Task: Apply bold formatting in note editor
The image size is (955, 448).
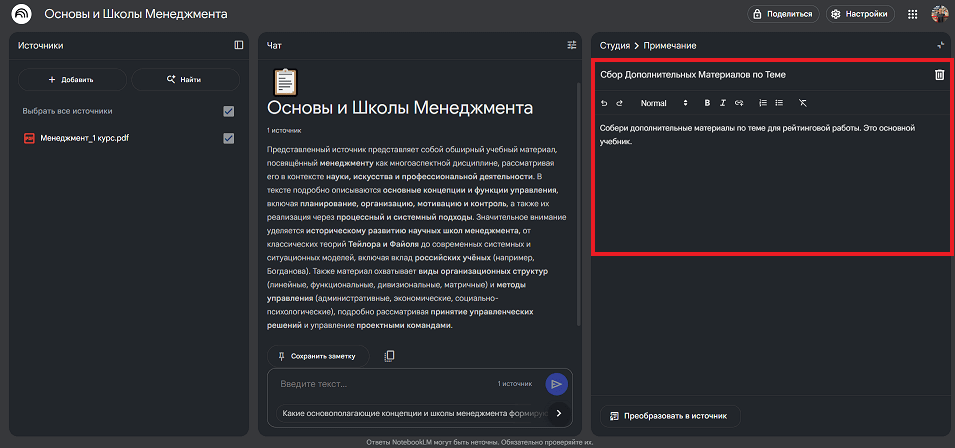Action: pyautogui.click(x=707, y=103)
